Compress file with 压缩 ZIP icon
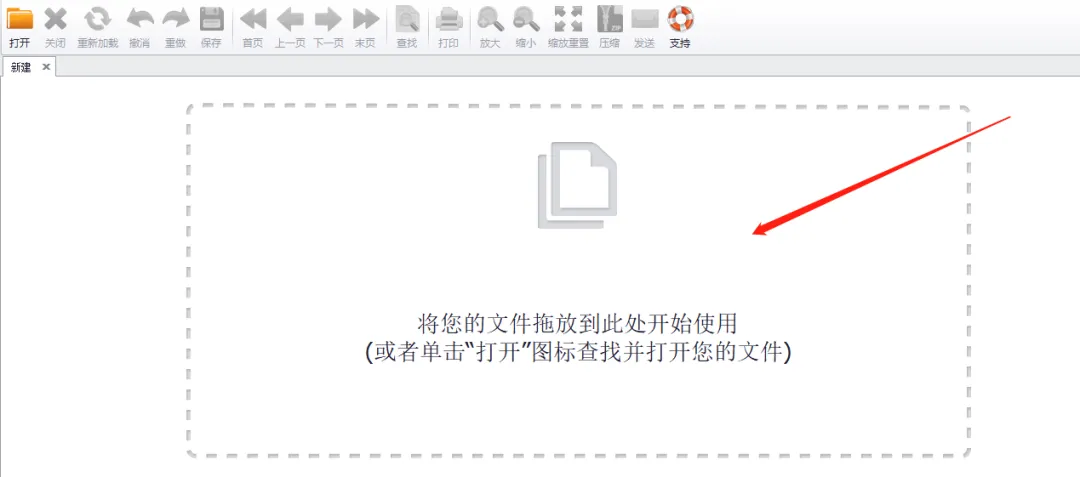Screen dimensions: 1080x477 (x=609, y=19)
